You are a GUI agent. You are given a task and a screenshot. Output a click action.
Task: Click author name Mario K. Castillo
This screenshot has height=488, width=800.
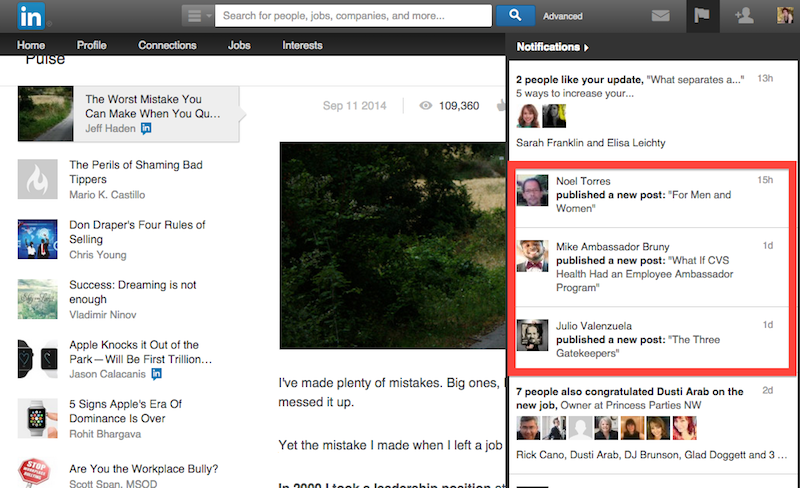click(x=107, y=194)
